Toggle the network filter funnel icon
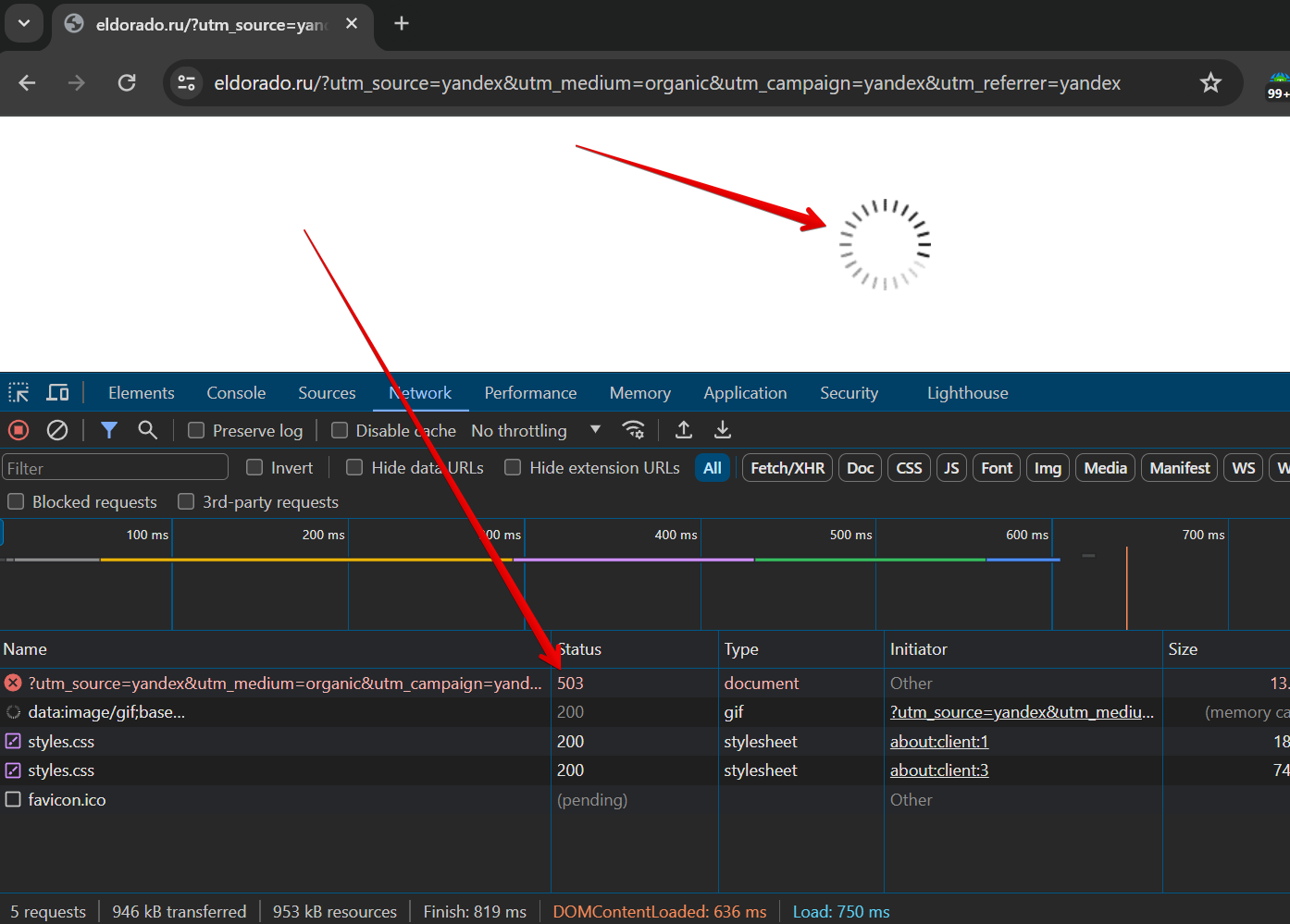This screenshot has width=1290, height=924. (x=109, y=430)
